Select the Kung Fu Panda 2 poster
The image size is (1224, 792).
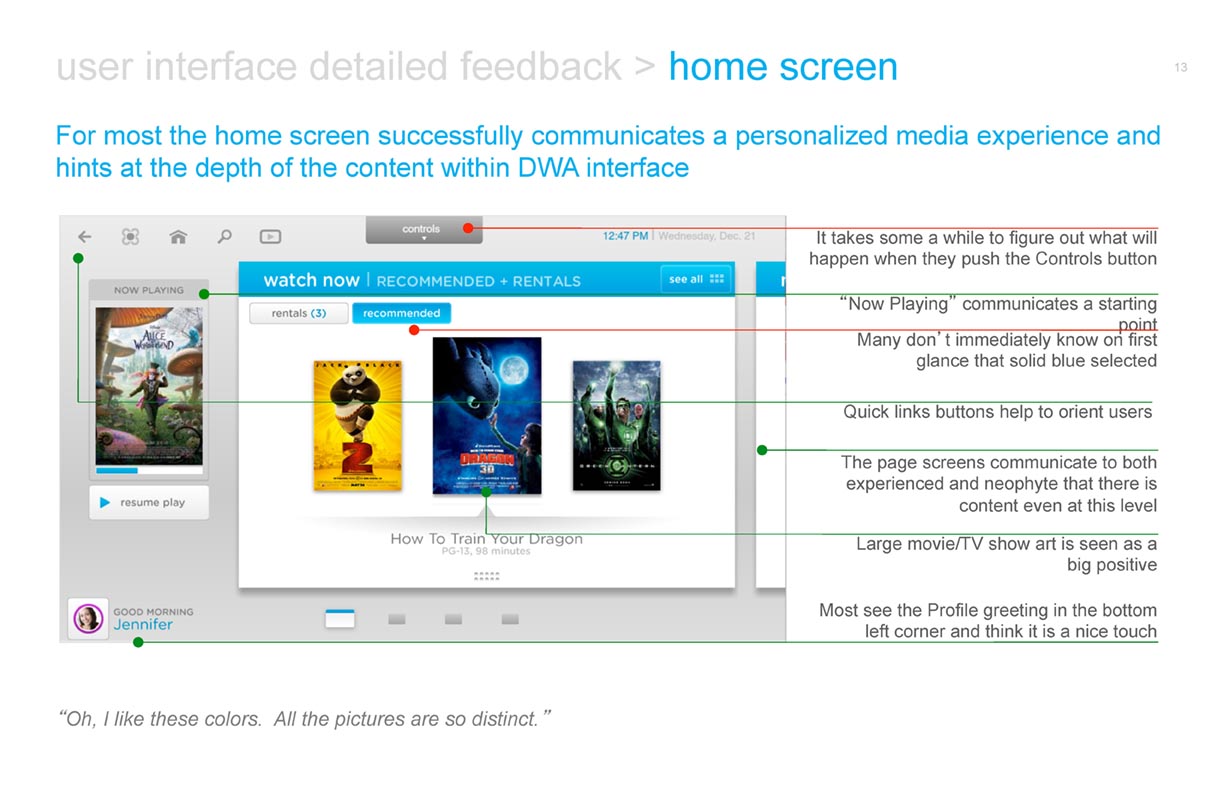357,425
